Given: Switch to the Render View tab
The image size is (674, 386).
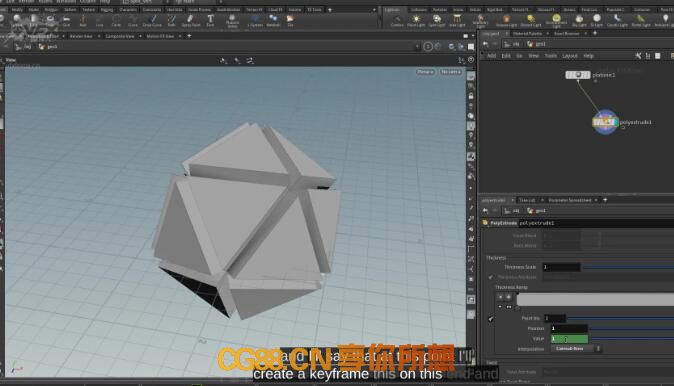Looking at the screenshot, I should (81, 36).
